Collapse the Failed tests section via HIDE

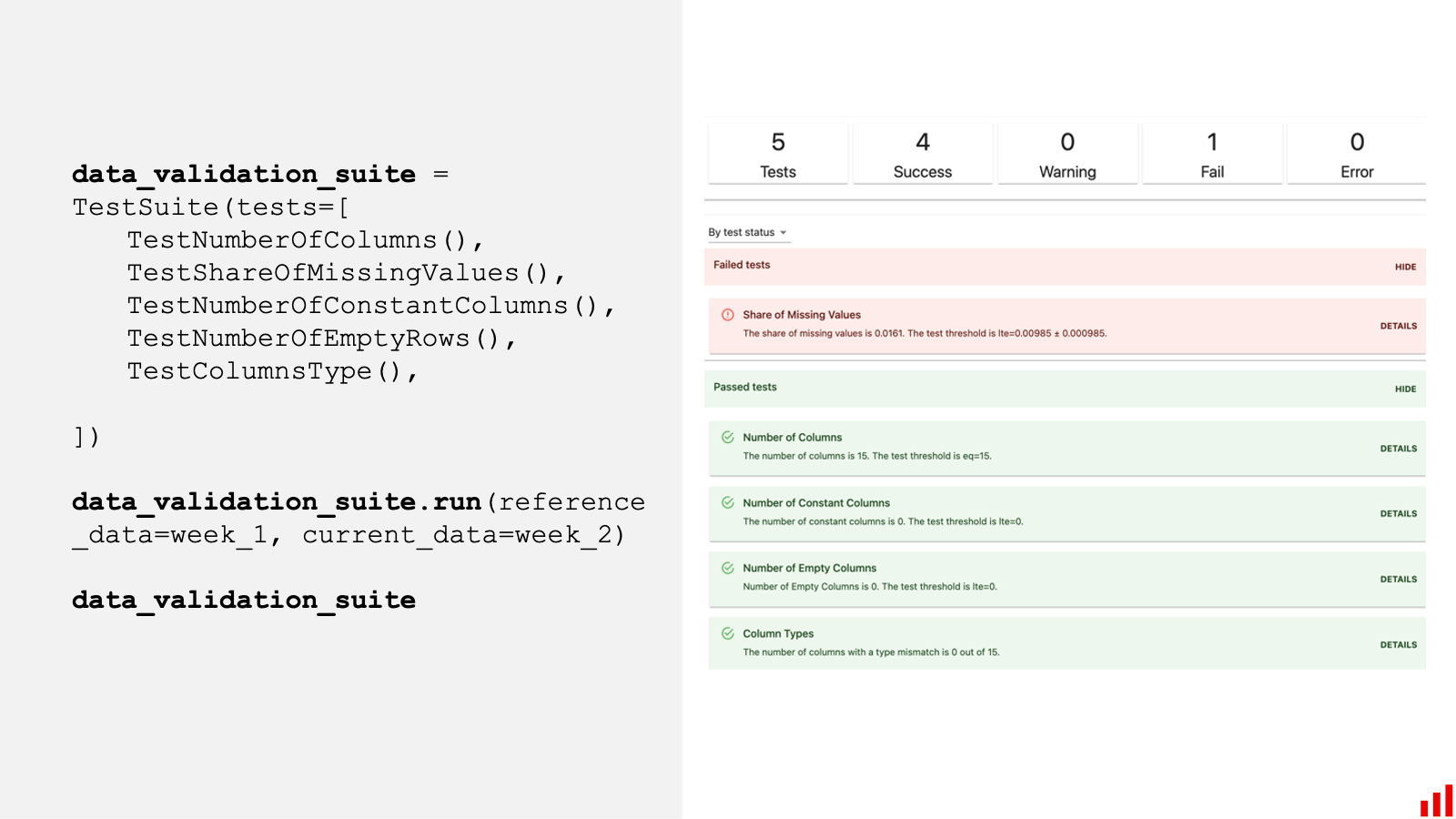pyautogui.click(x=1404, y=267)
